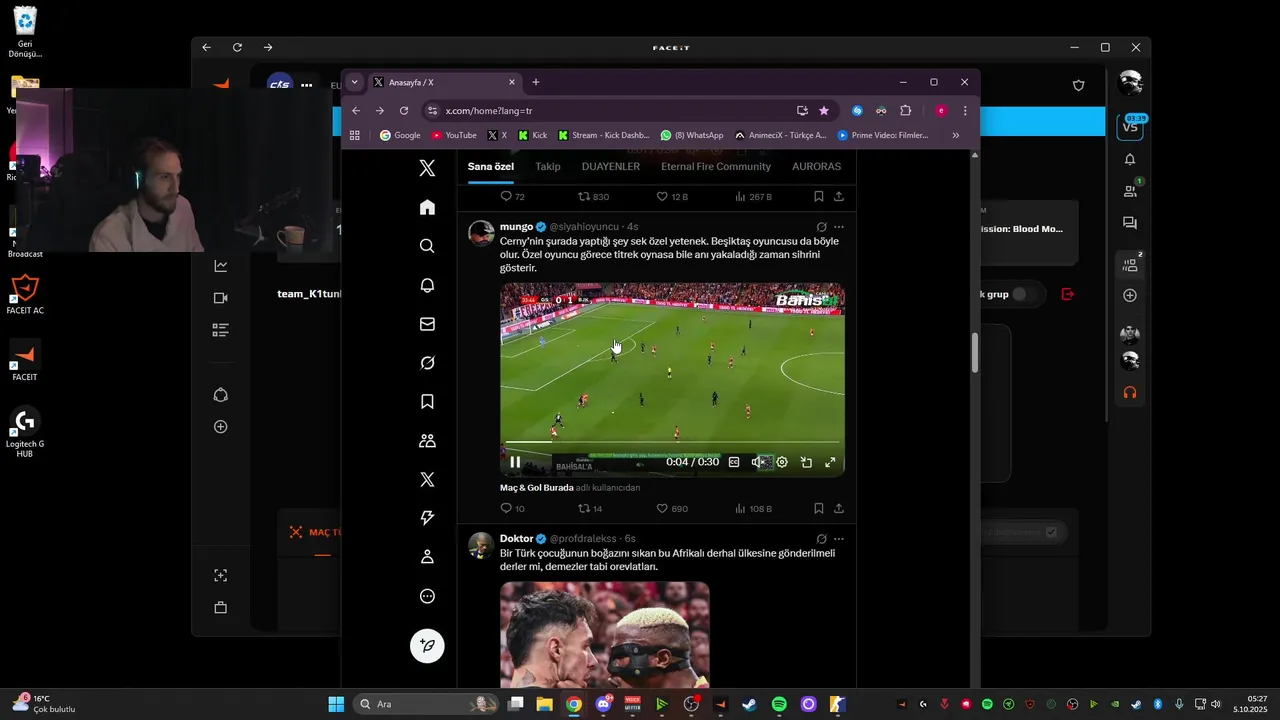Like mungo's tweet showing 690
This screenshot has width=1280, height=720.
tap(672, 508)
